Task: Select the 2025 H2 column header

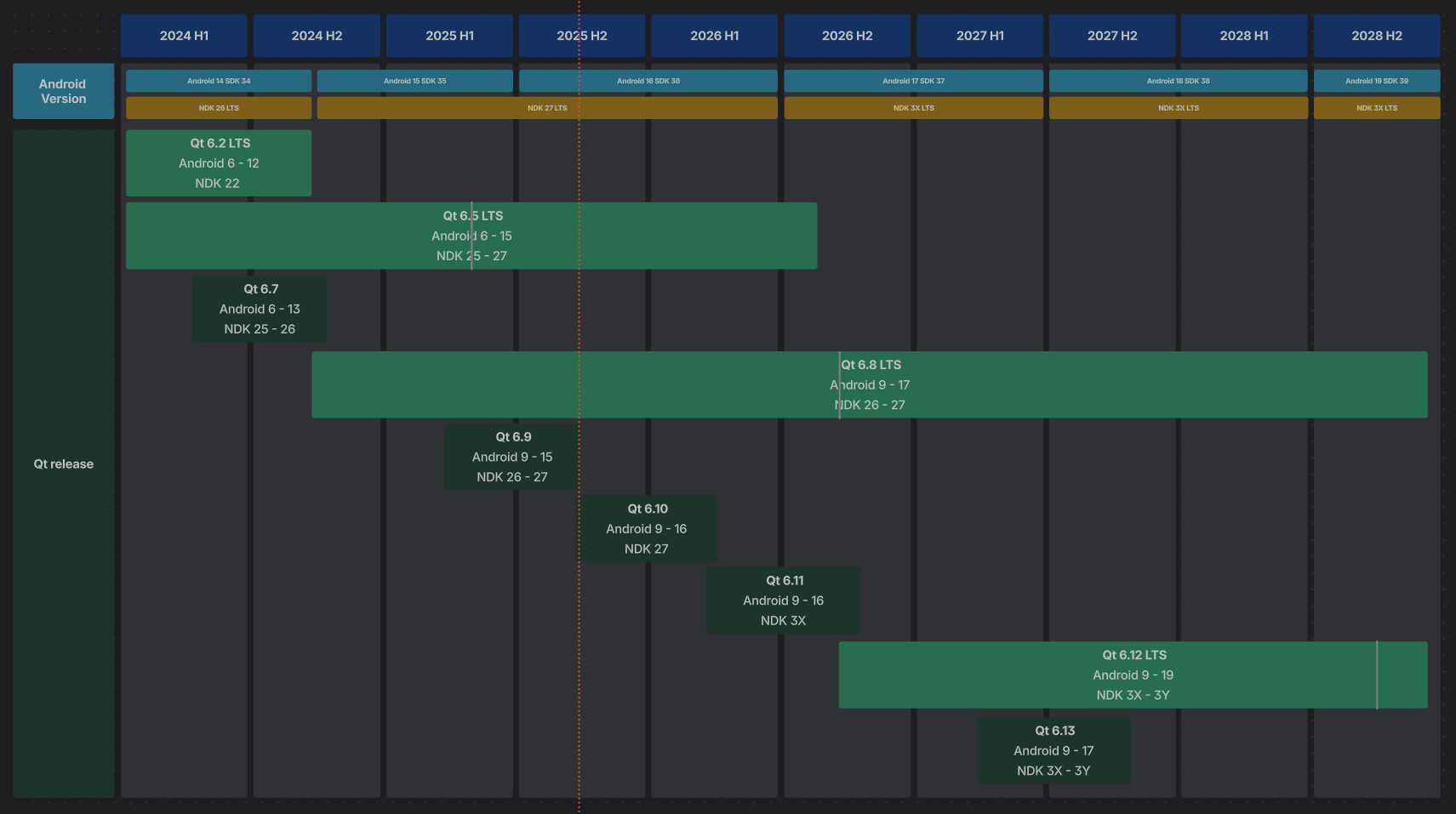Action: (582, 36)
